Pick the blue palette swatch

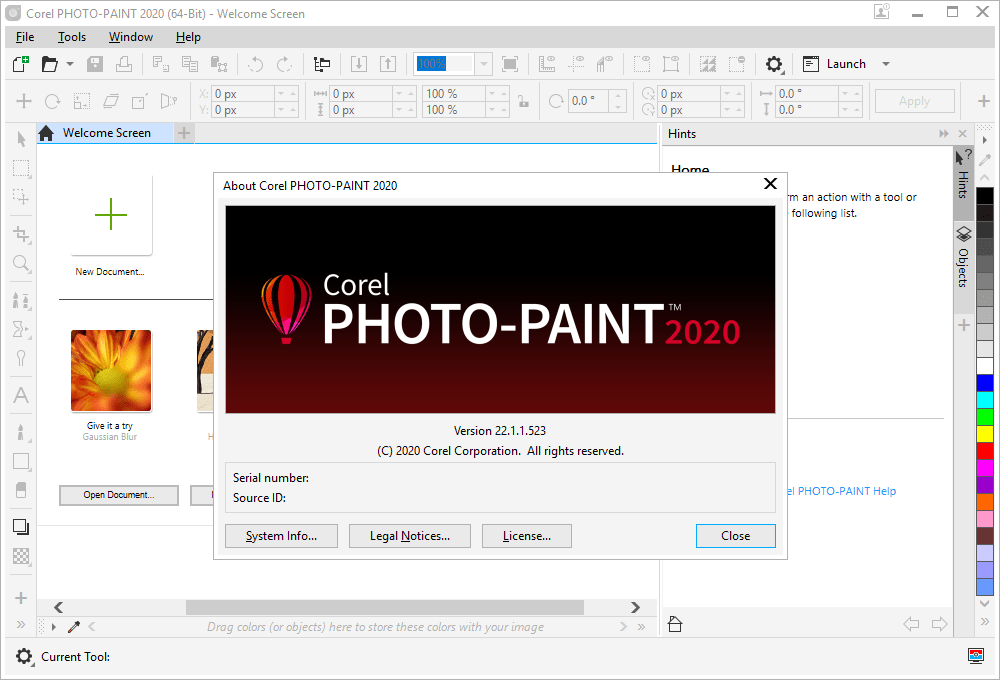click(x=985, y=383)
